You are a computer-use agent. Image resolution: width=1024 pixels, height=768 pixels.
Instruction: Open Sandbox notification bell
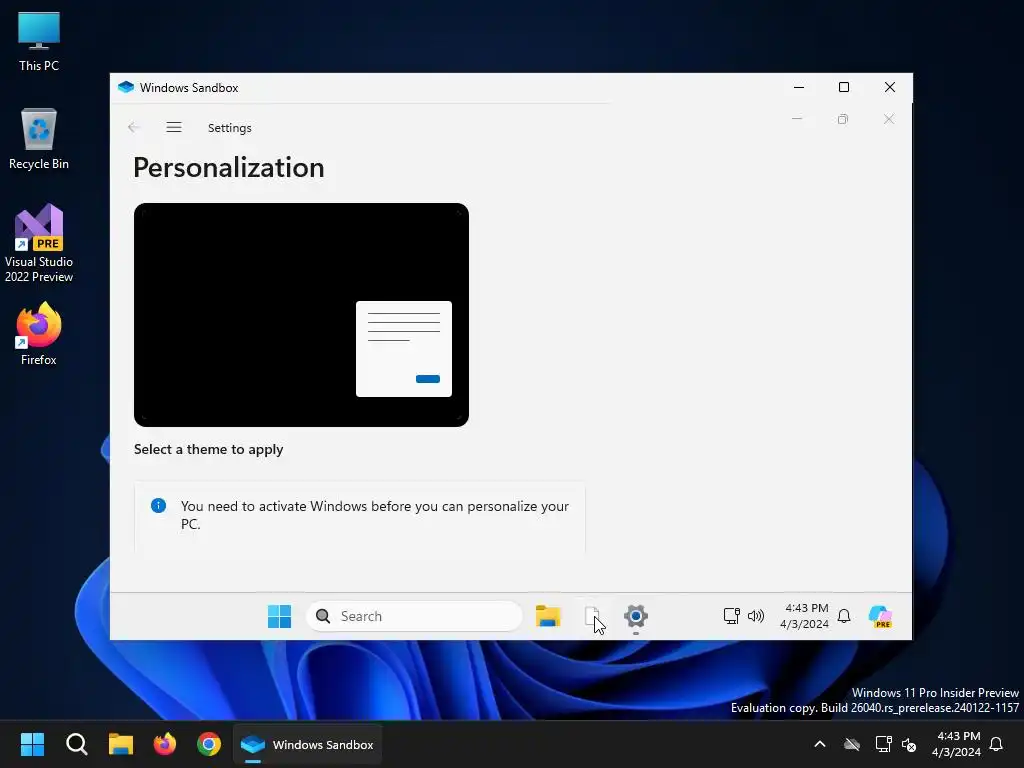(x=844, y=616)
